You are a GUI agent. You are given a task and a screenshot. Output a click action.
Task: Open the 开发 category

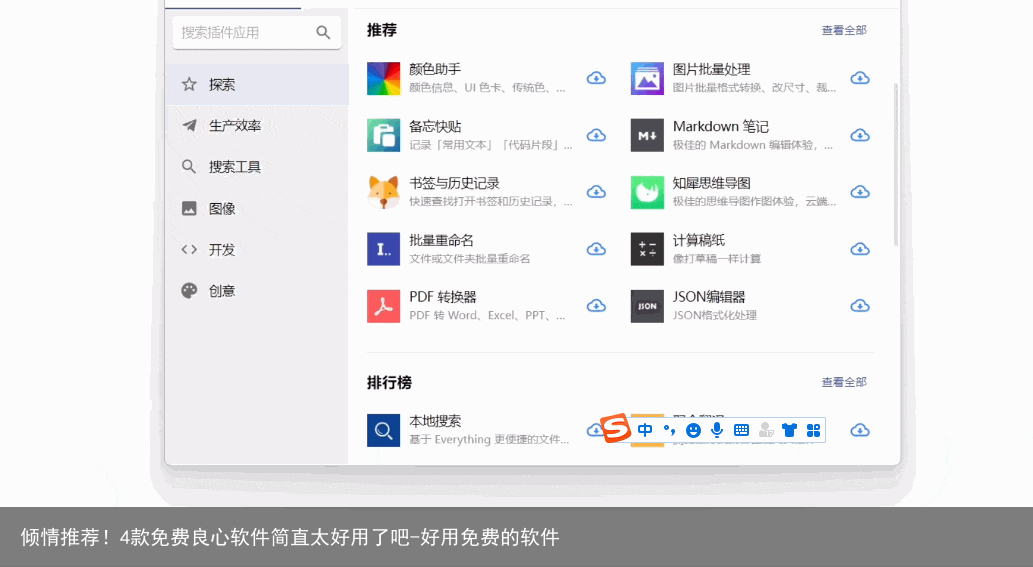coord(222,250)
